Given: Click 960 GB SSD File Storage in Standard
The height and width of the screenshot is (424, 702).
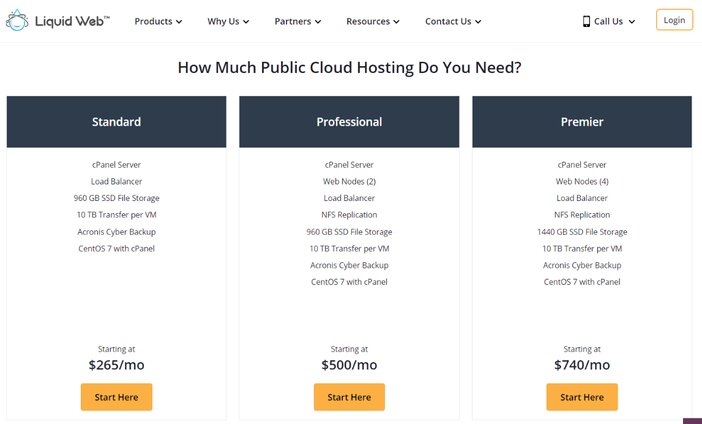Looking at the screenshot, I should [116, 198].
